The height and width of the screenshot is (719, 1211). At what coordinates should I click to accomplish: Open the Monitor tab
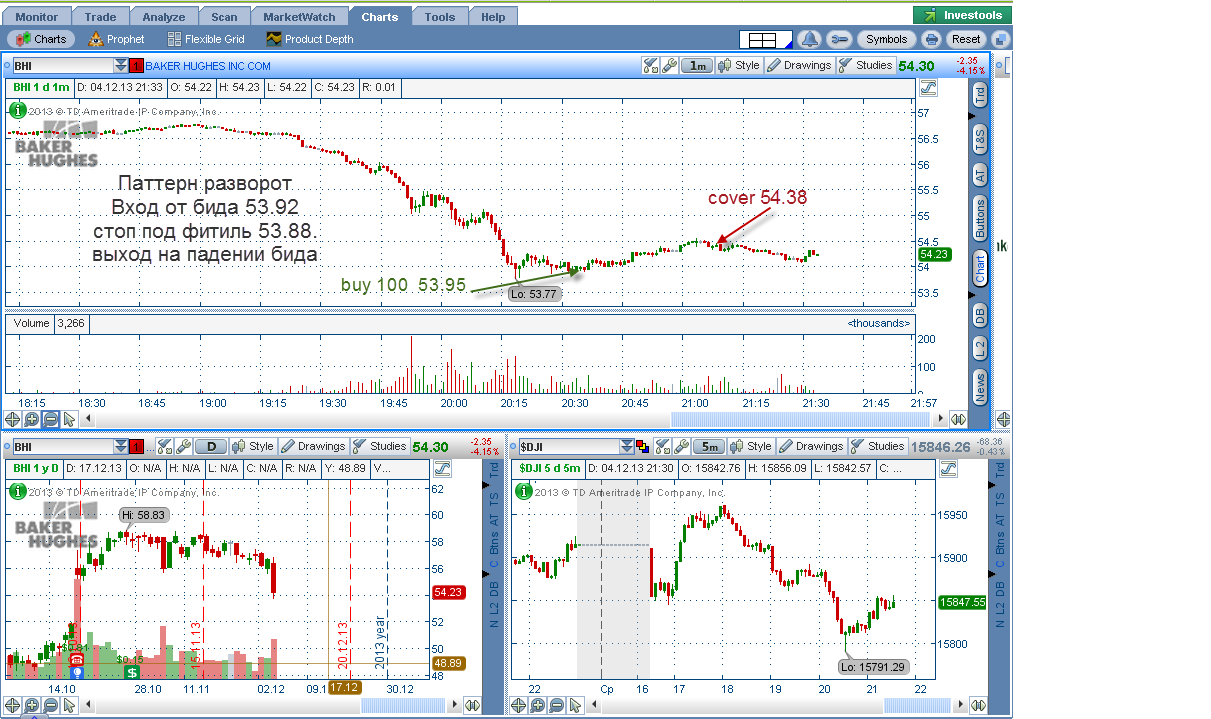[x=37, y=17]
